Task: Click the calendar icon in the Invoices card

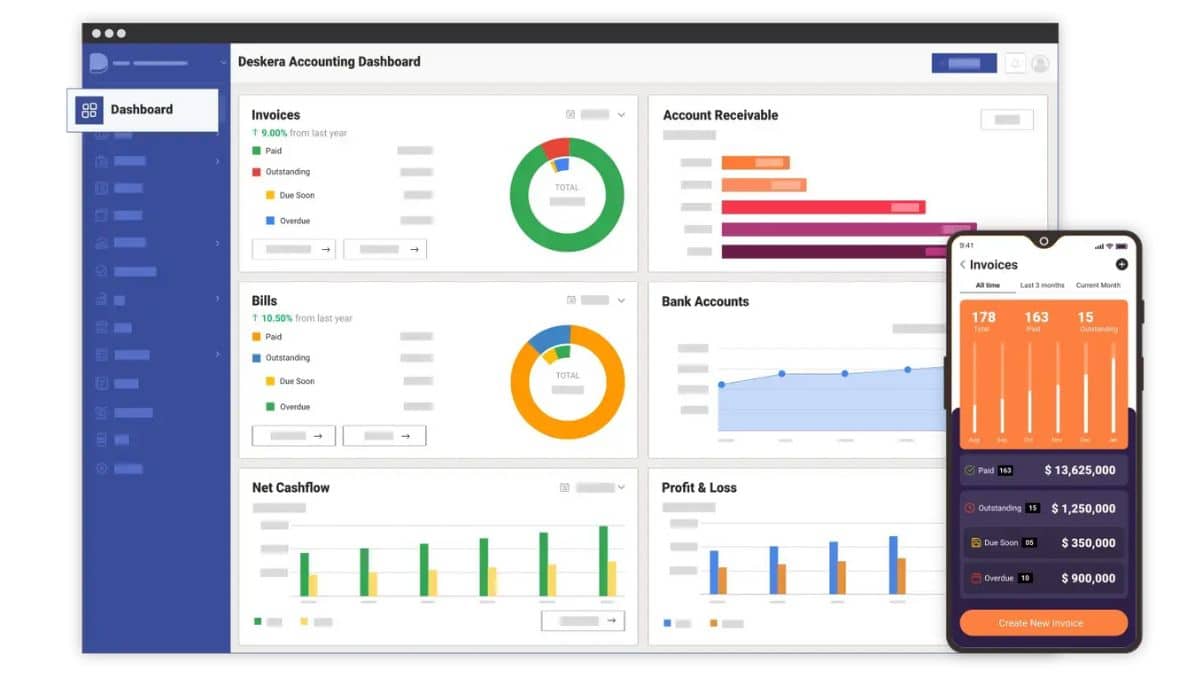Action: (570, 115)
